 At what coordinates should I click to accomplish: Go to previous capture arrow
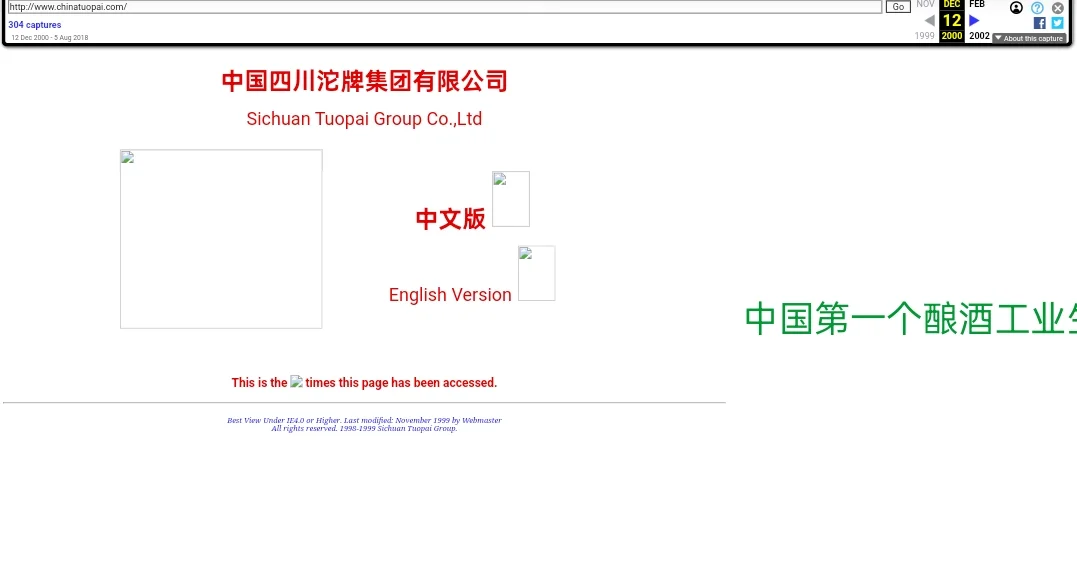point(929,21)
